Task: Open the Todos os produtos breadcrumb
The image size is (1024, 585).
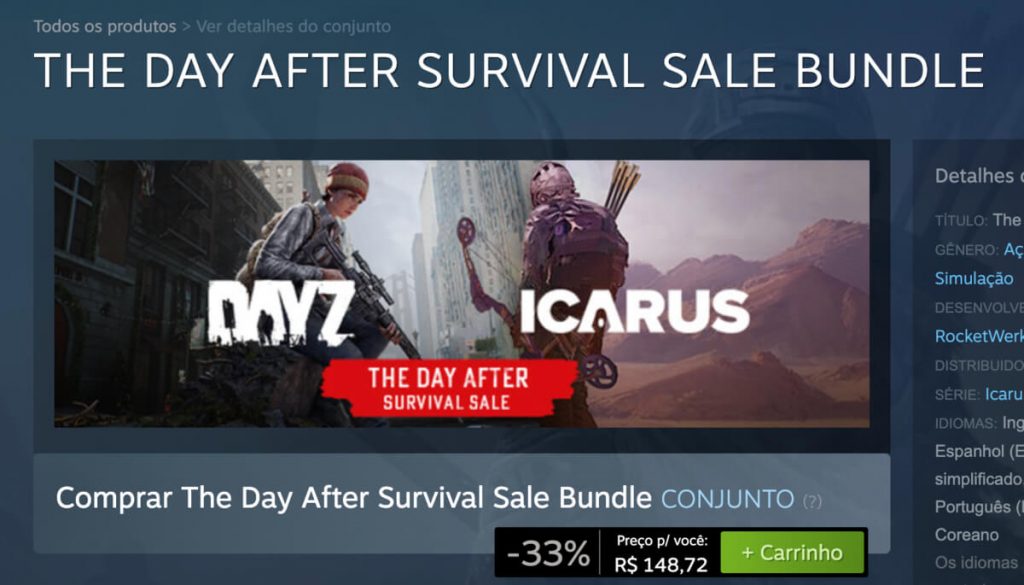Action: coord(105,27)
